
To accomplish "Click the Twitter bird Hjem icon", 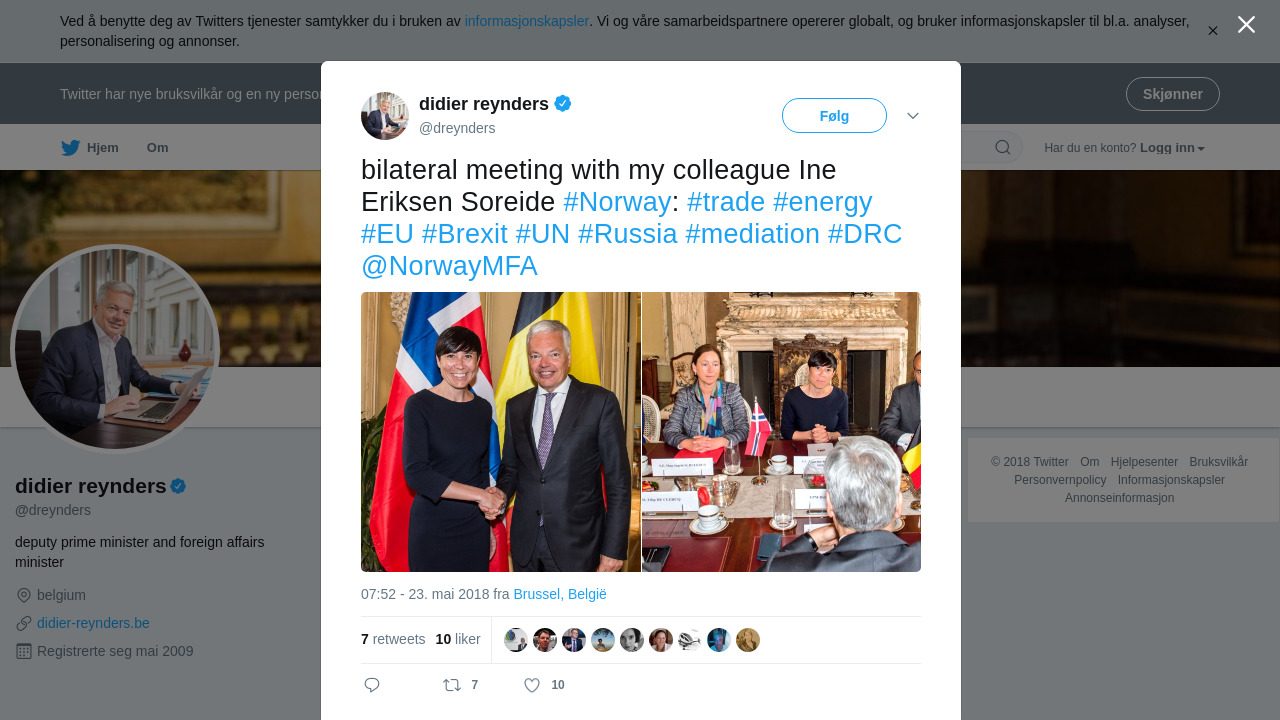I will tap(70, 148).
